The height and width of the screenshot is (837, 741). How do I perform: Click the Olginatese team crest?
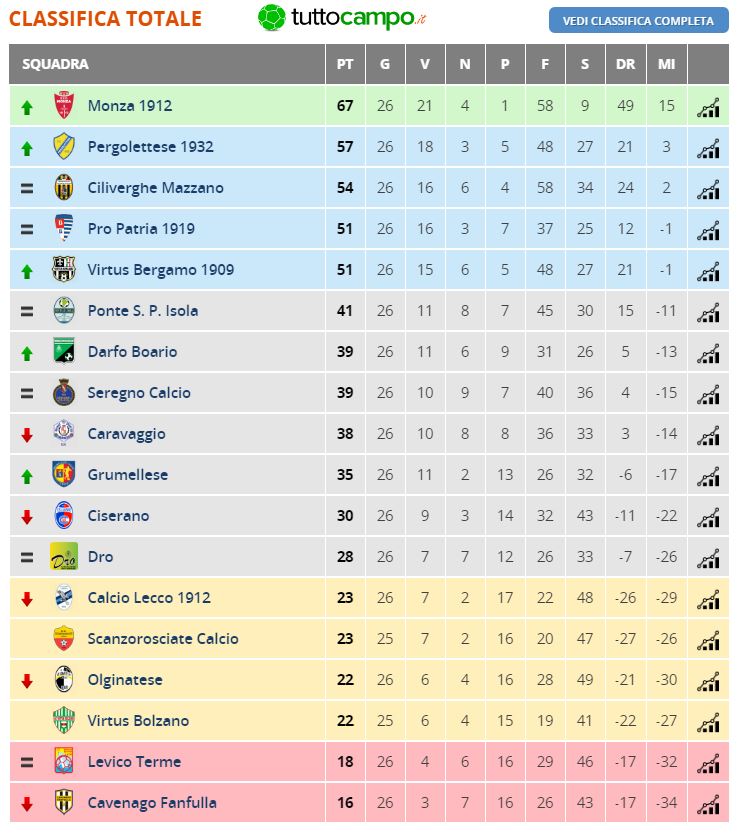(64, 680)
